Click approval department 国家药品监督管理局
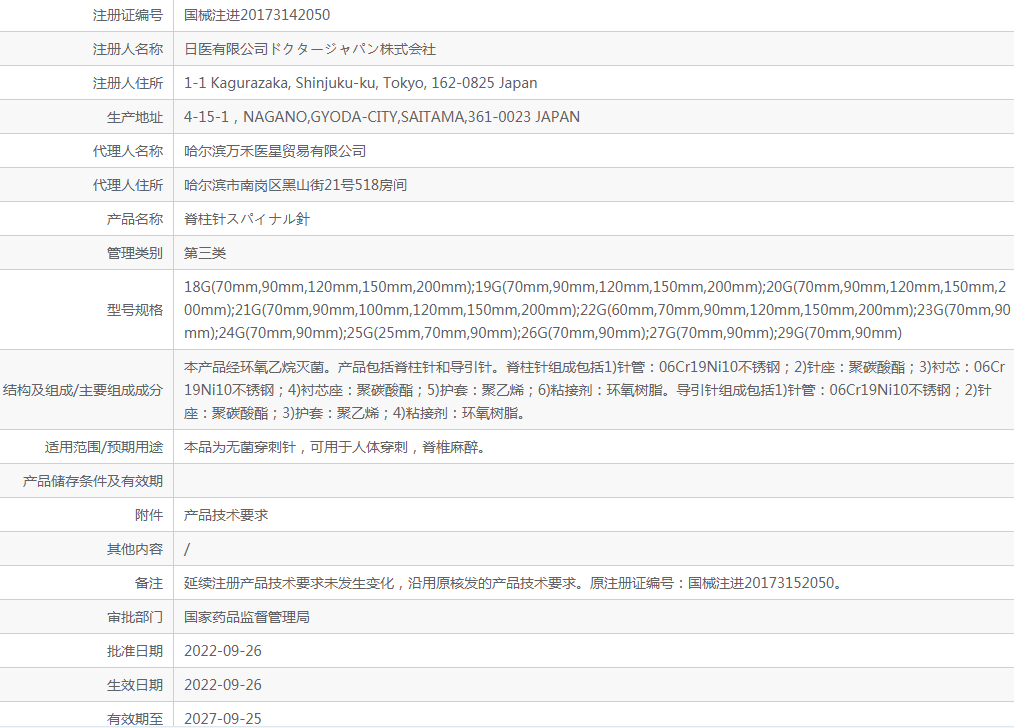Screen dimensions: 1014x728 pyautogui.click(x=246, y=617)
